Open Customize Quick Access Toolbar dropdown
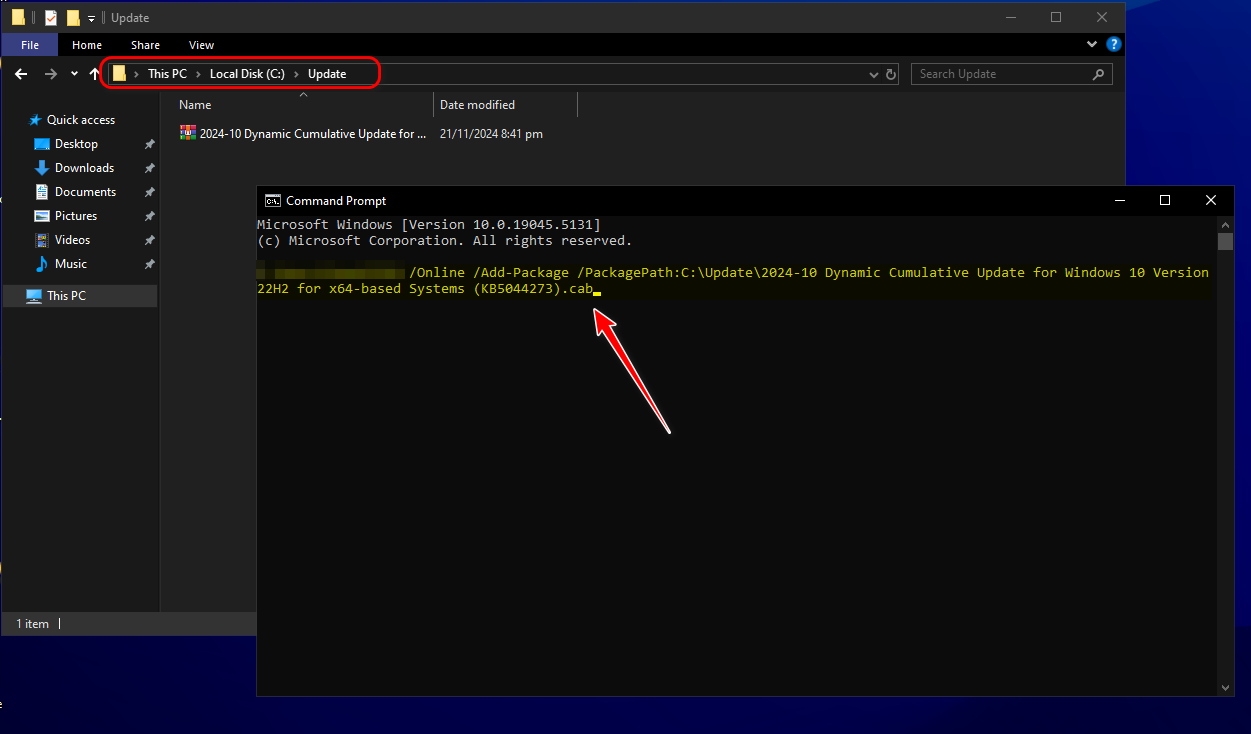This screenshot has width=1251, height=734. pyautogui.click(x=91, y=18)
